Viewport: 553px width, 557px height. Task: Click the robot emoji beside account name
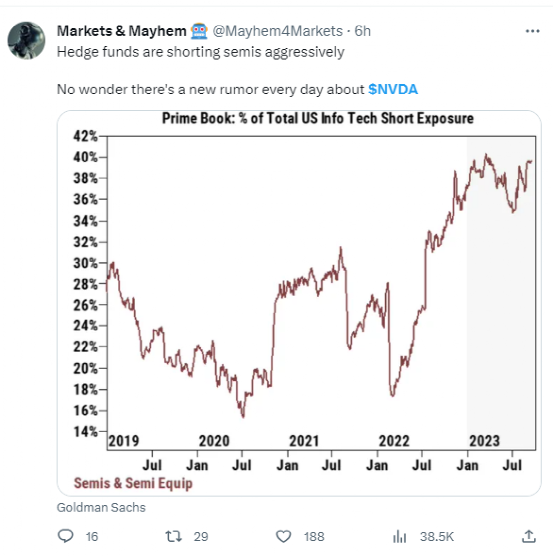[x=199, y=31]
